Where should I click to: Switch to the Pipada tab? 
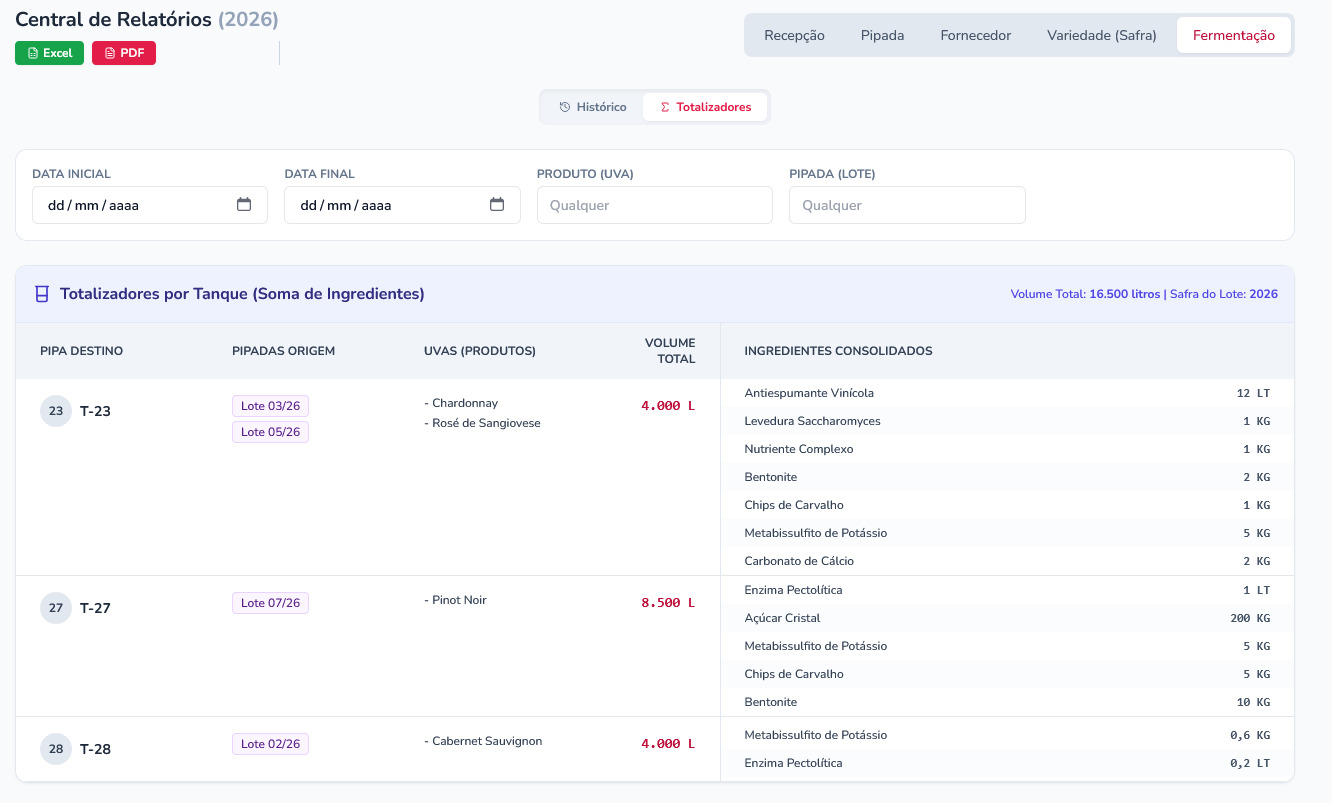click(x=882, y=35)
